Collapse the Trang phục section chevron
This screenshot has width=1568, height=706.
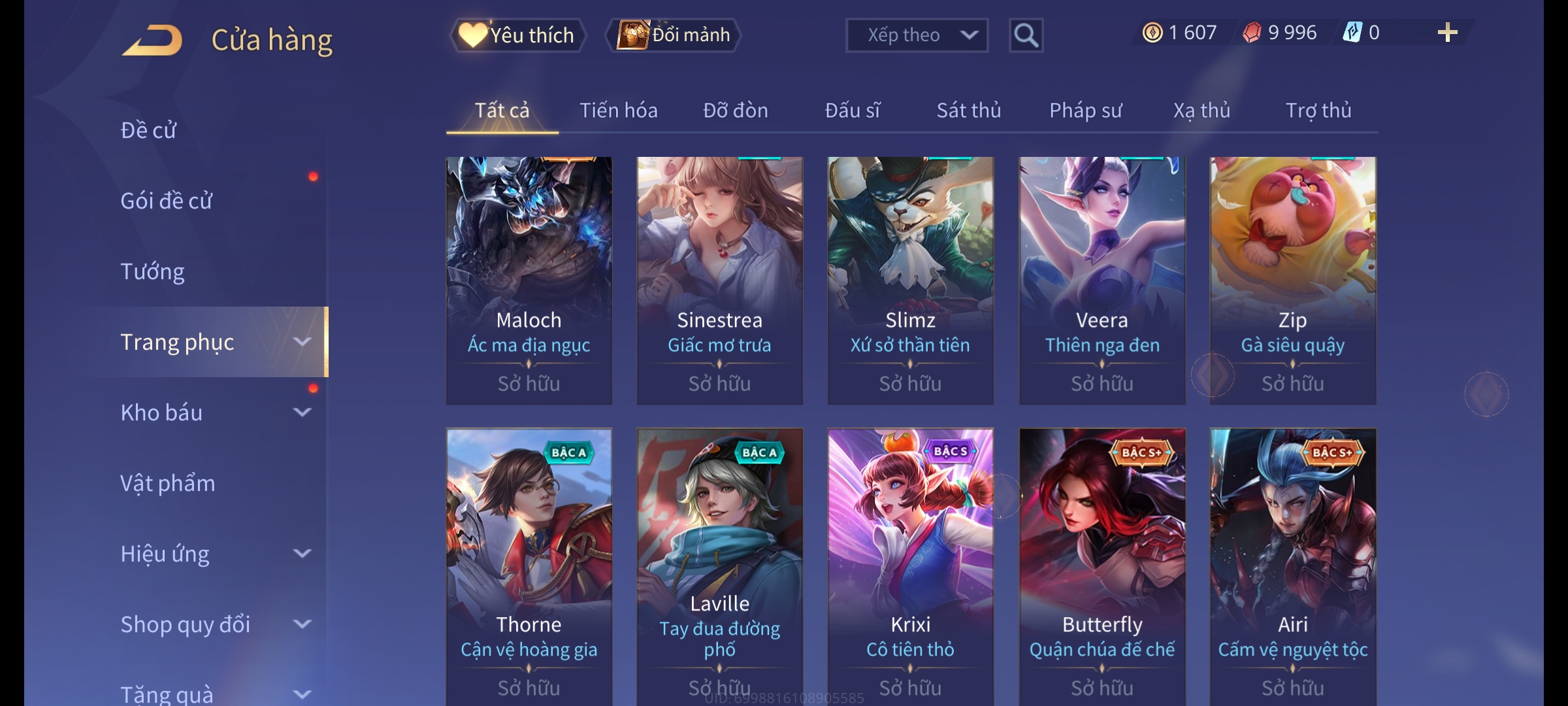tap(302, 341)
